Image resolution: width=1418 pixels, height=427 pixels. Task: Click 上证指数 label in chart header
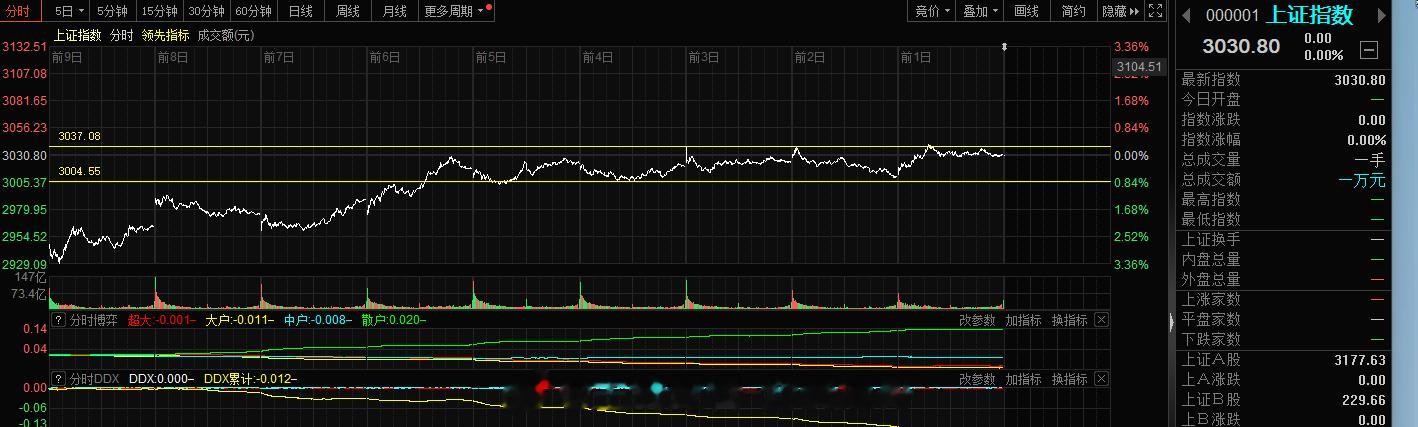coord(77,35)
